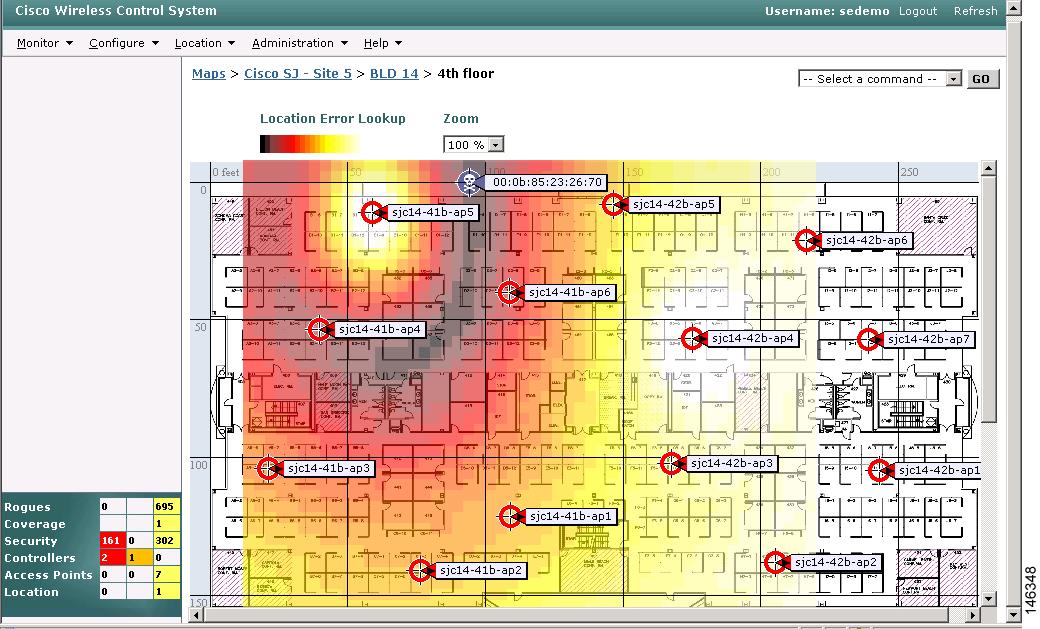Screen dimensions: 1040x629
Task: Select the sjc14-42b-ap3 access point icon
Action: coord(672,463)
